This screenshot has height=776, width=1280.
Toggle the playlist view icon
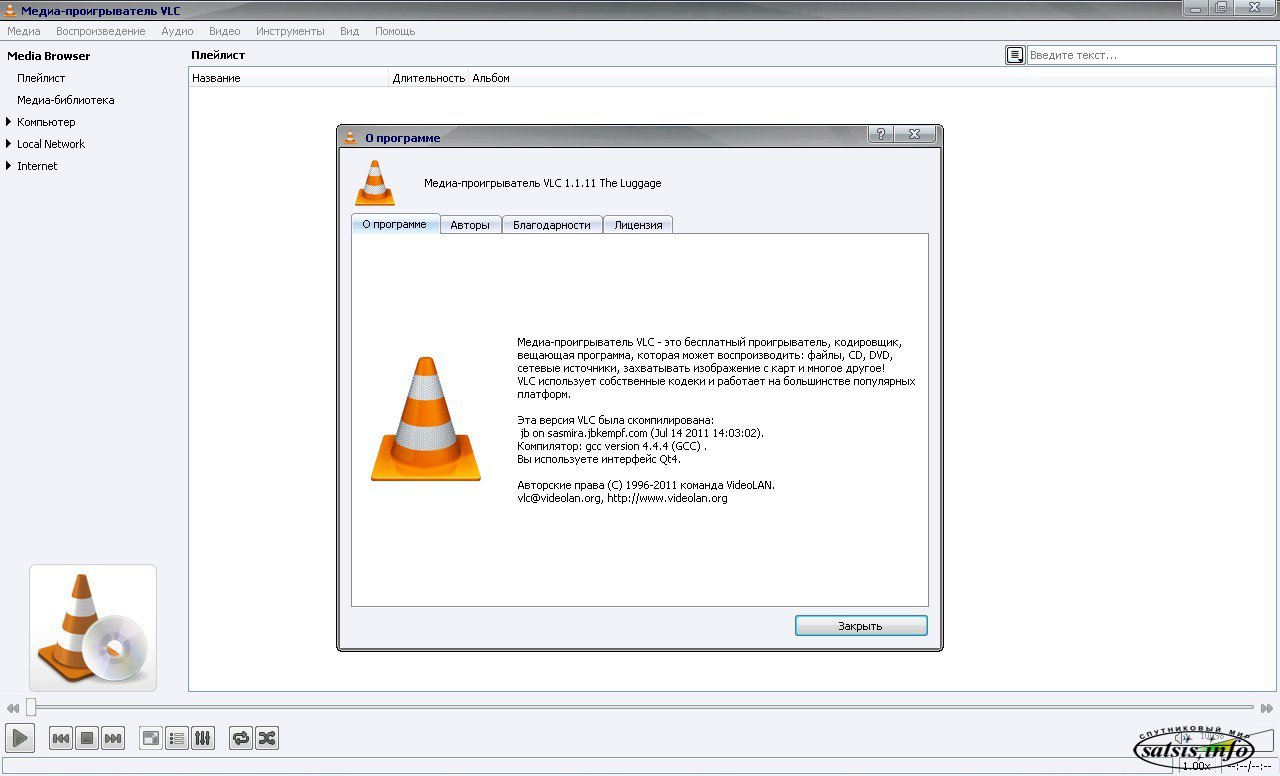tap(177, 738)
